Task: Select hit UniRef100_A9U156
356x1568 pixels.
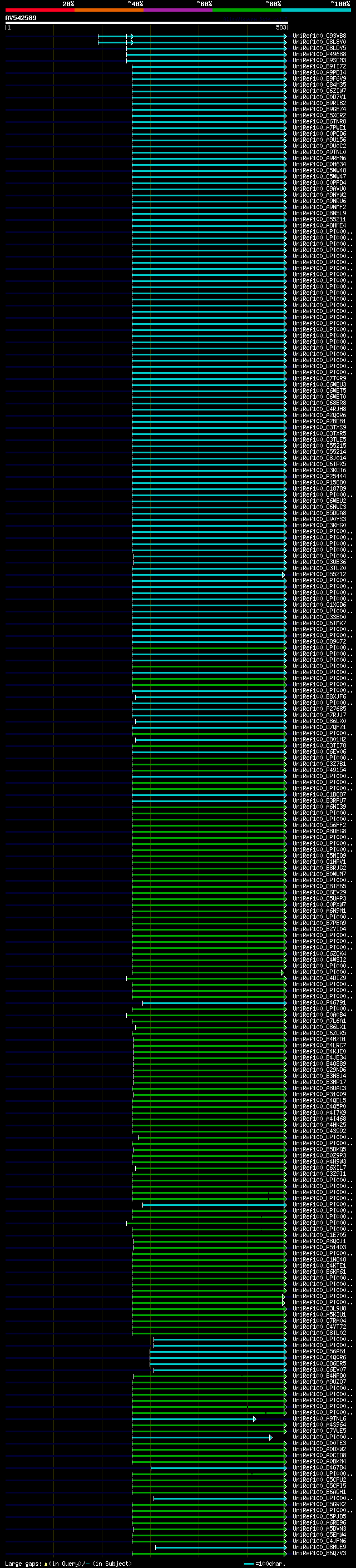Action: (x=319, y=140)
